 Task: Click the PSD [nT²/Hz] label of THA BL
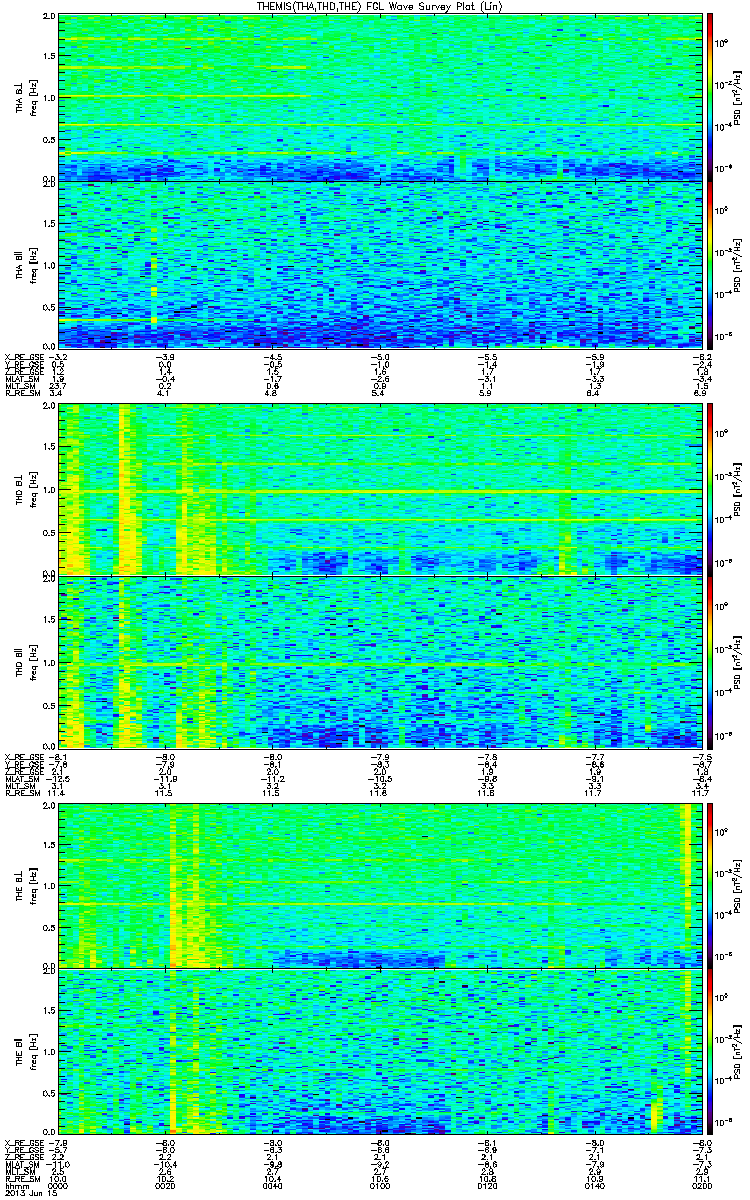(x=739, y=97)
